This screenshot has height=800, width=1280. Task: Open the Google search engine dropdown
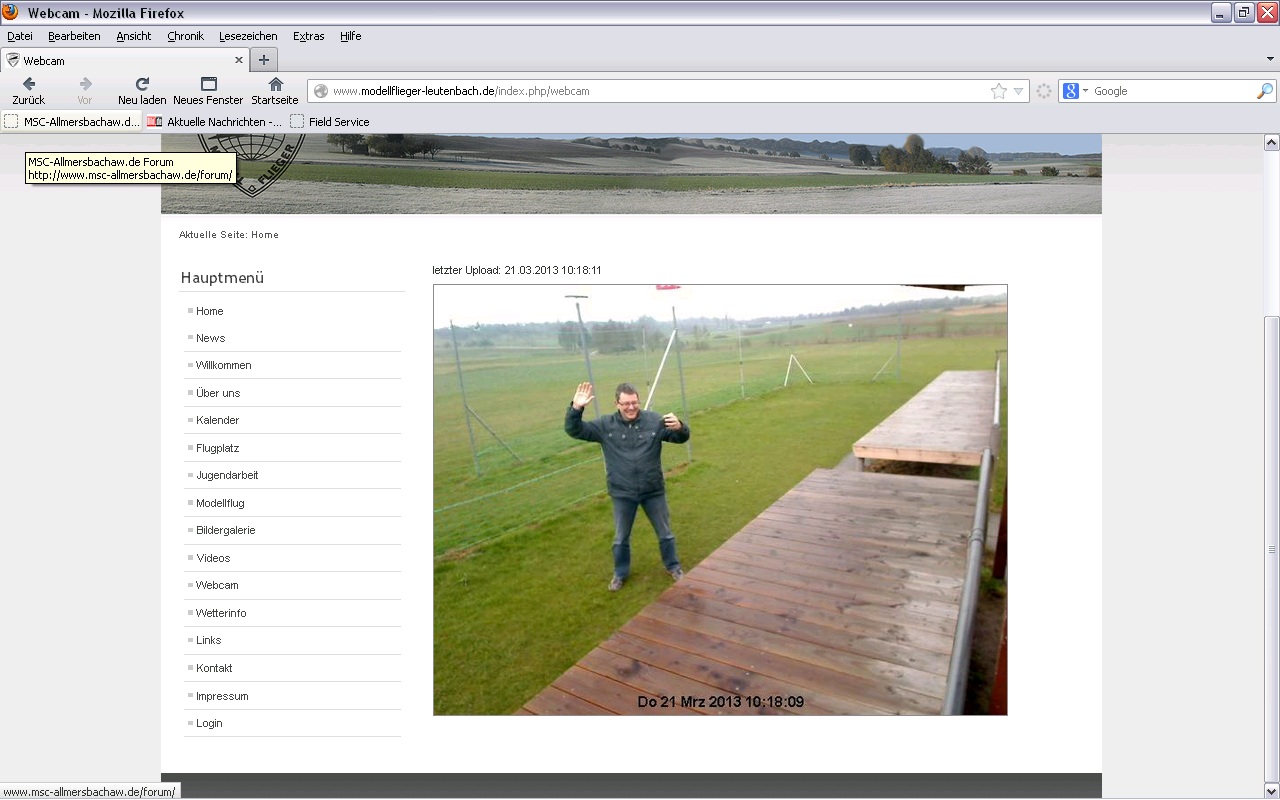coord(1076,91)
